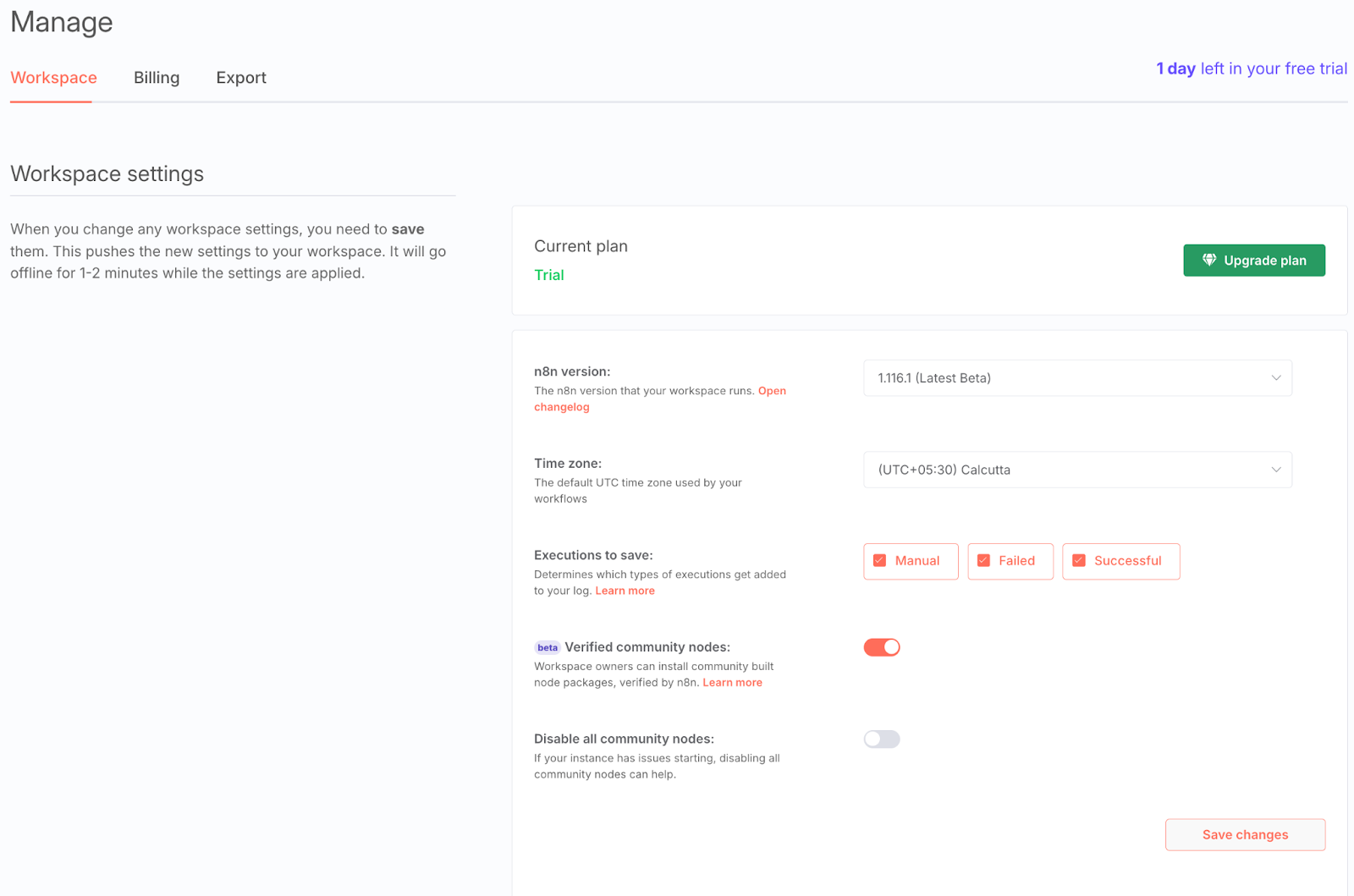Click the diamond icon on Upgrade plan
Viewport: 1354px width, 896px height.
pos(1208,261)
